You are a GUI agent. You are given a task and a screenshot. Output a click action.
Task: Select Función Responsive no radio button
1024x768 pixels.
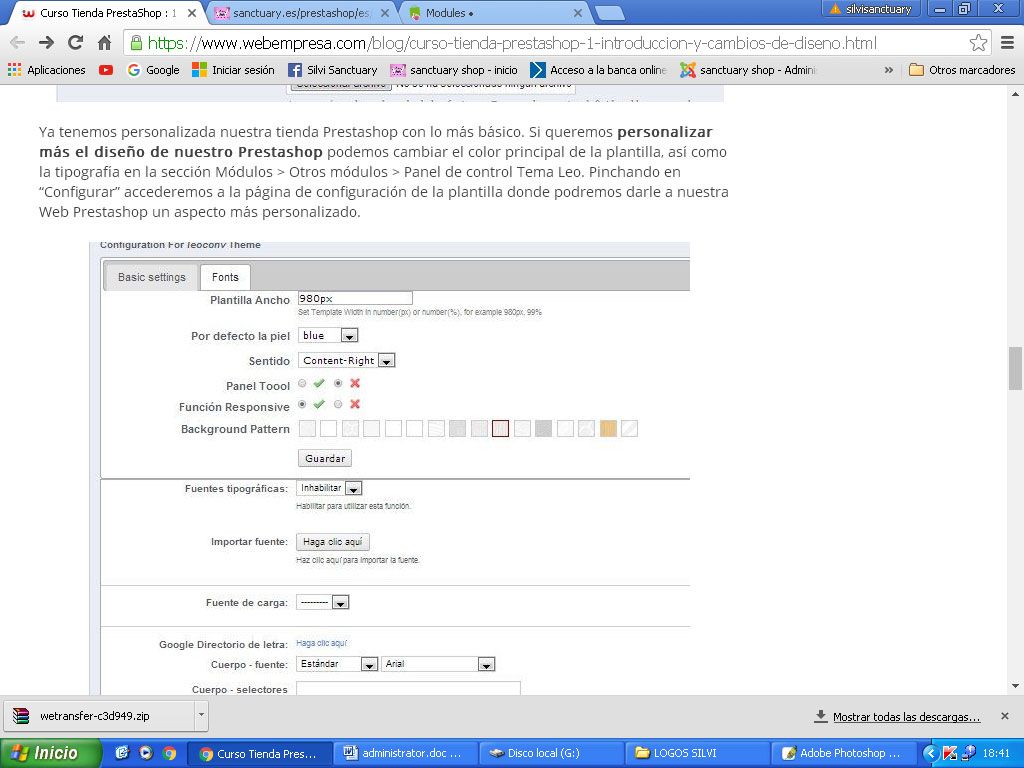pos(338,404)
